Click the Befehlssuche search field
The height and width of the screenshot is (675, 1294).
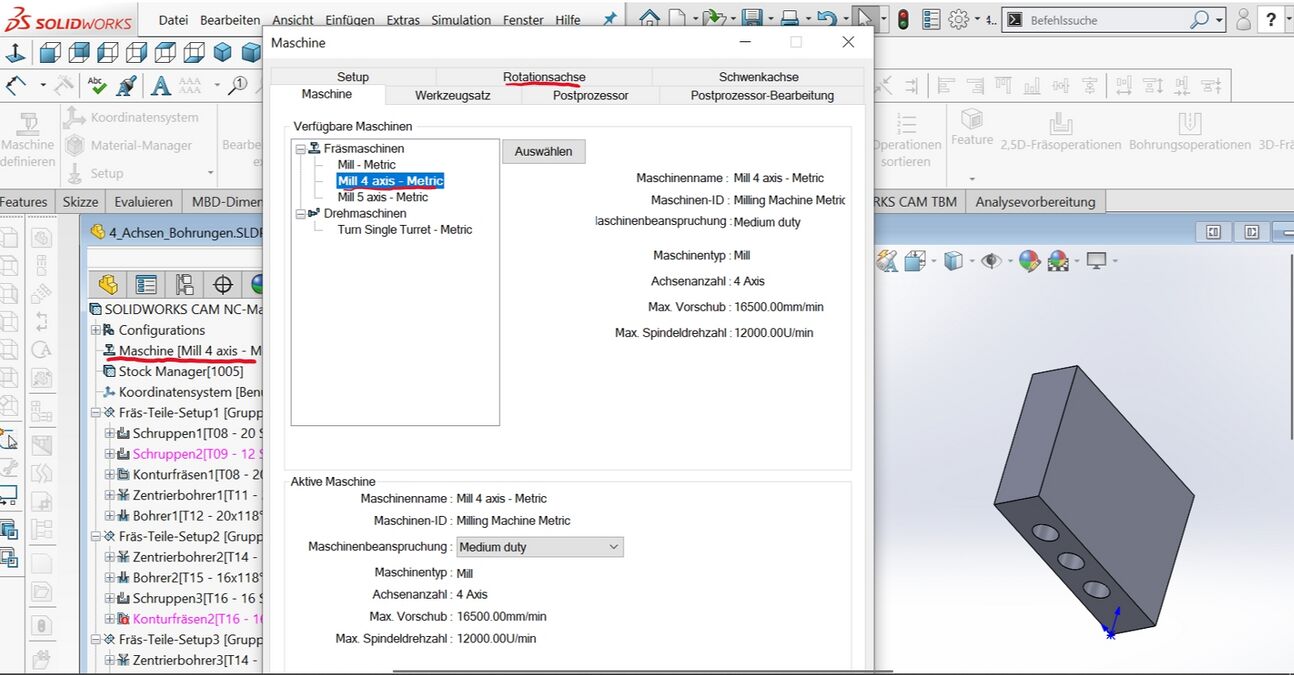(1106, 20)
